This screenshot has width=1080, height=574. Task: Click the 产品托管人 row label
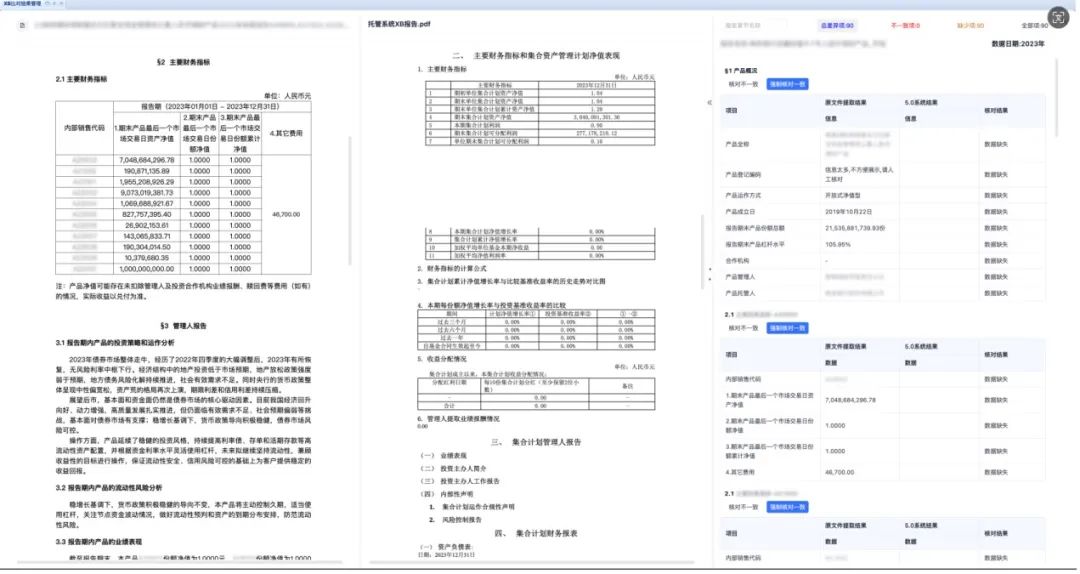tap(740, 294)
